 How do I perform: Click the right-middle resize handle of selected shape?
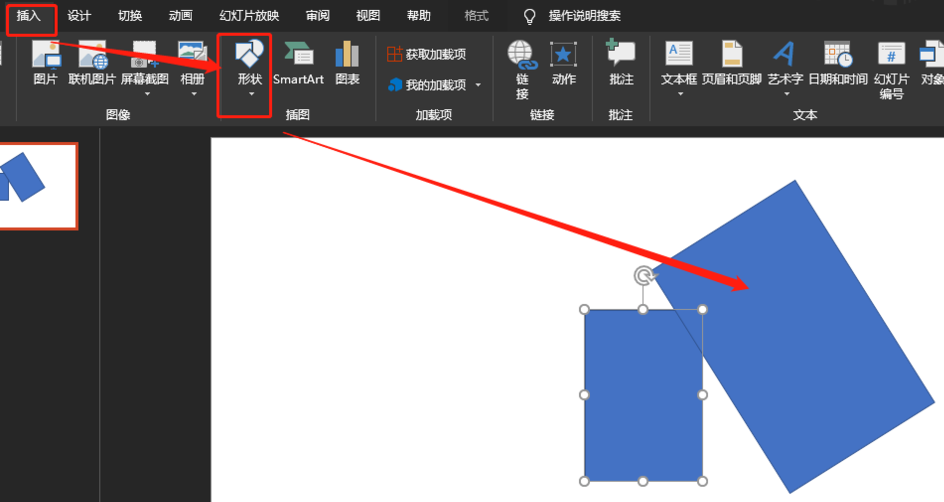point(703,395)
